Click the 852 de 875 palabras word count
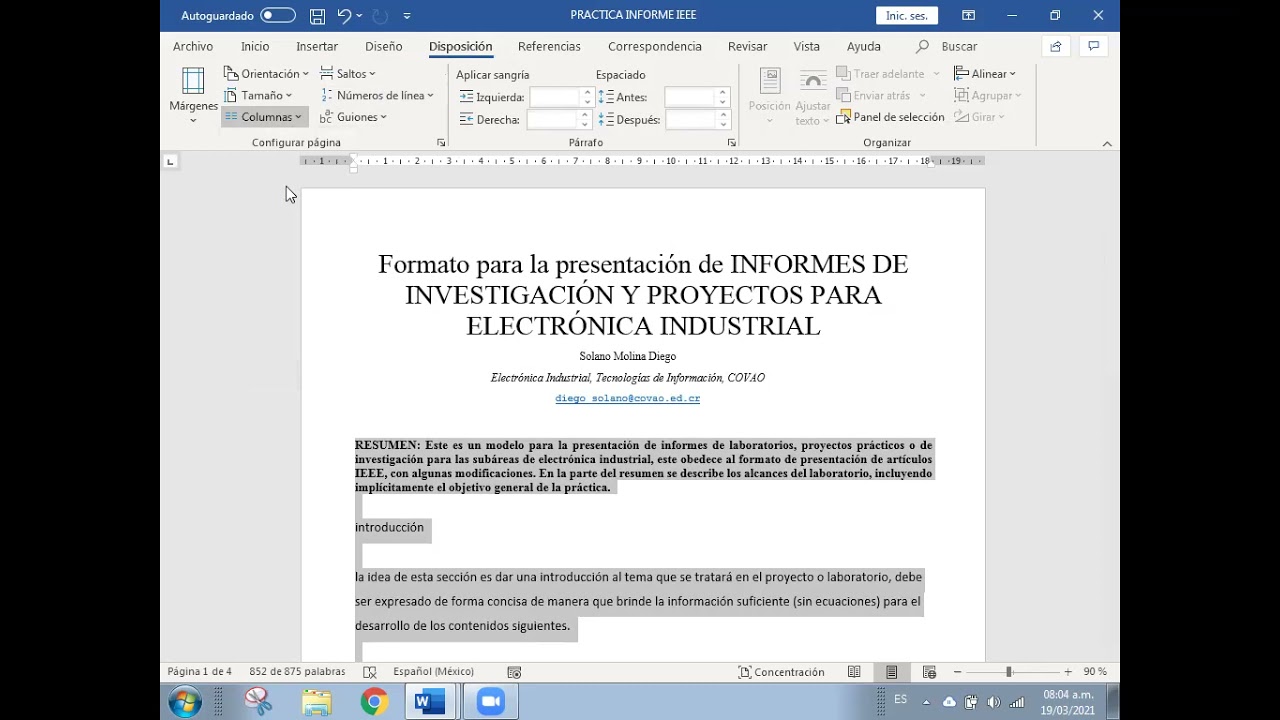The width and height of the screenshot is (1280, 720). pos(297,672)
